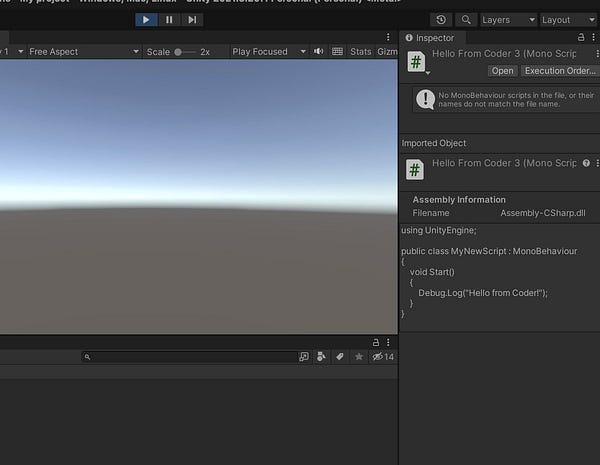Advance one frame with the Step button
Viewport: 600px width, 465px height.
192,20
